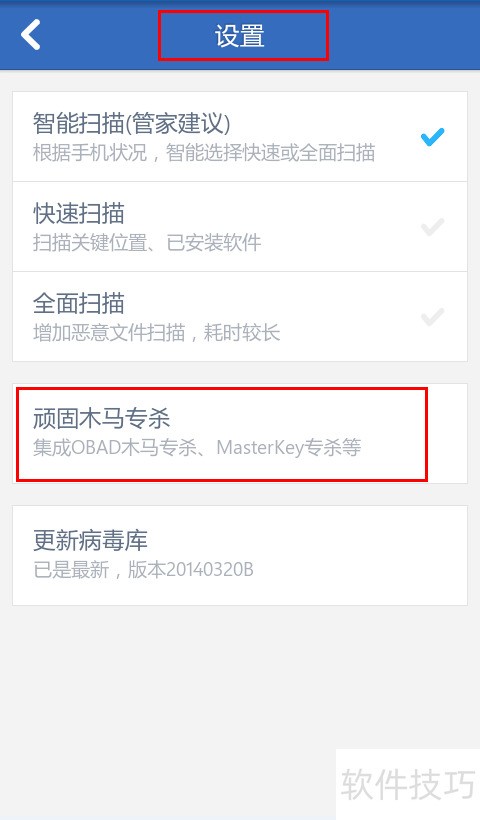Image resolution: width=480 pixels, height=820 pixels.
Task: Tap the back arrow icon
Action: [x=30, y=35]
